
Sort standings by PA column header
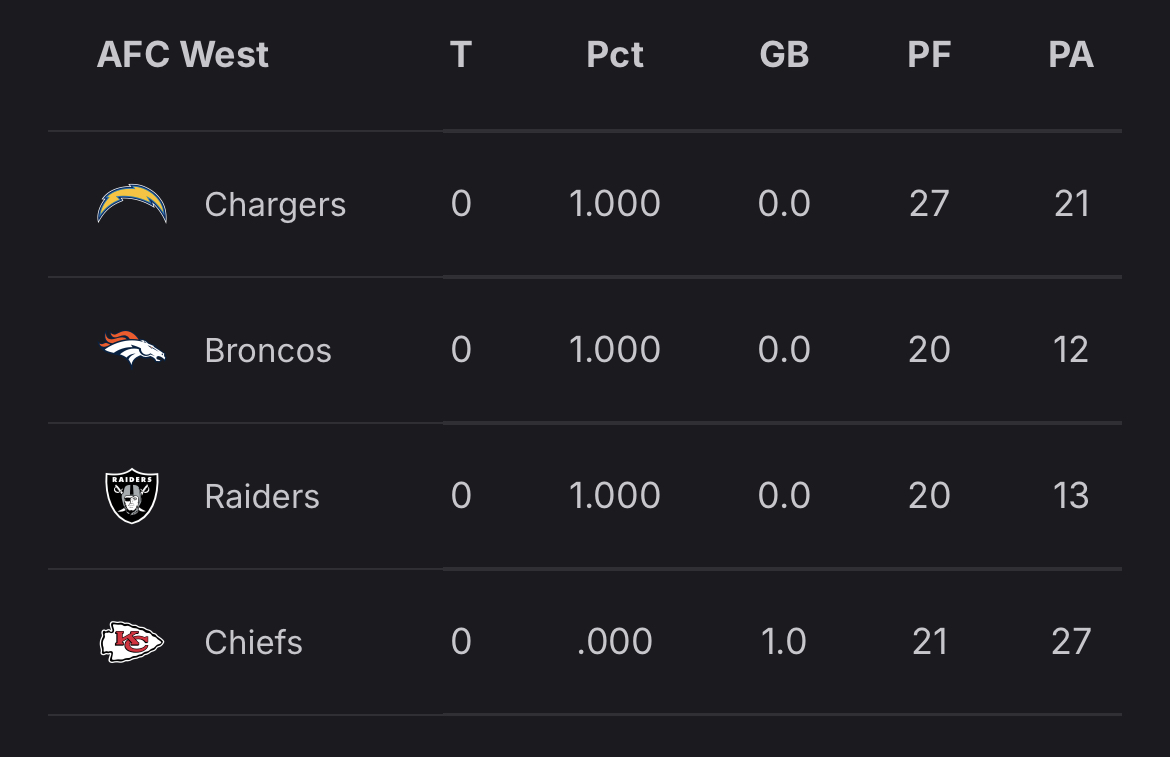(x=1071, y=55)
